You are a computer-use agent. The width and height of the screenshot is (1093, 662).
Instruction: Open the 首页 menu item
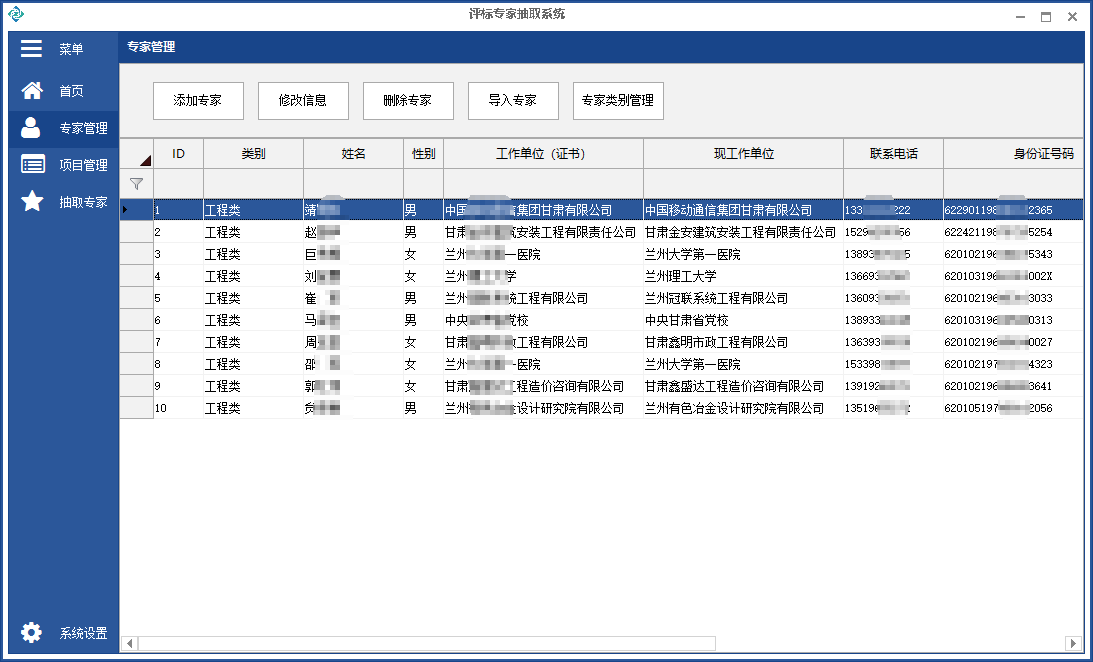[x=63, y=91]
